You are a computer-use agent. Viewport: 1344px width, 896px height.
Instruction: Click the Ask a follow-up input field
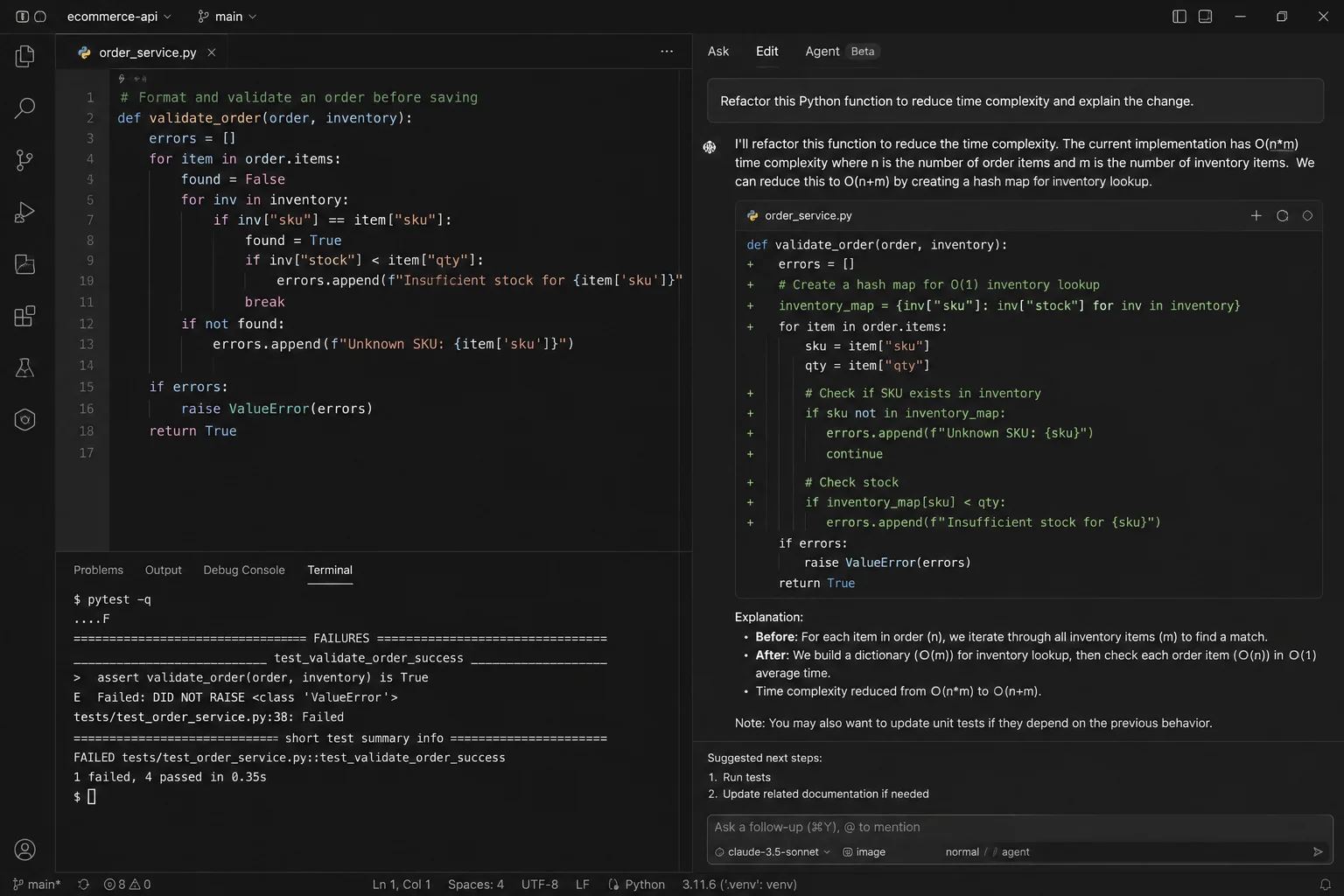tap(1019, 827)
